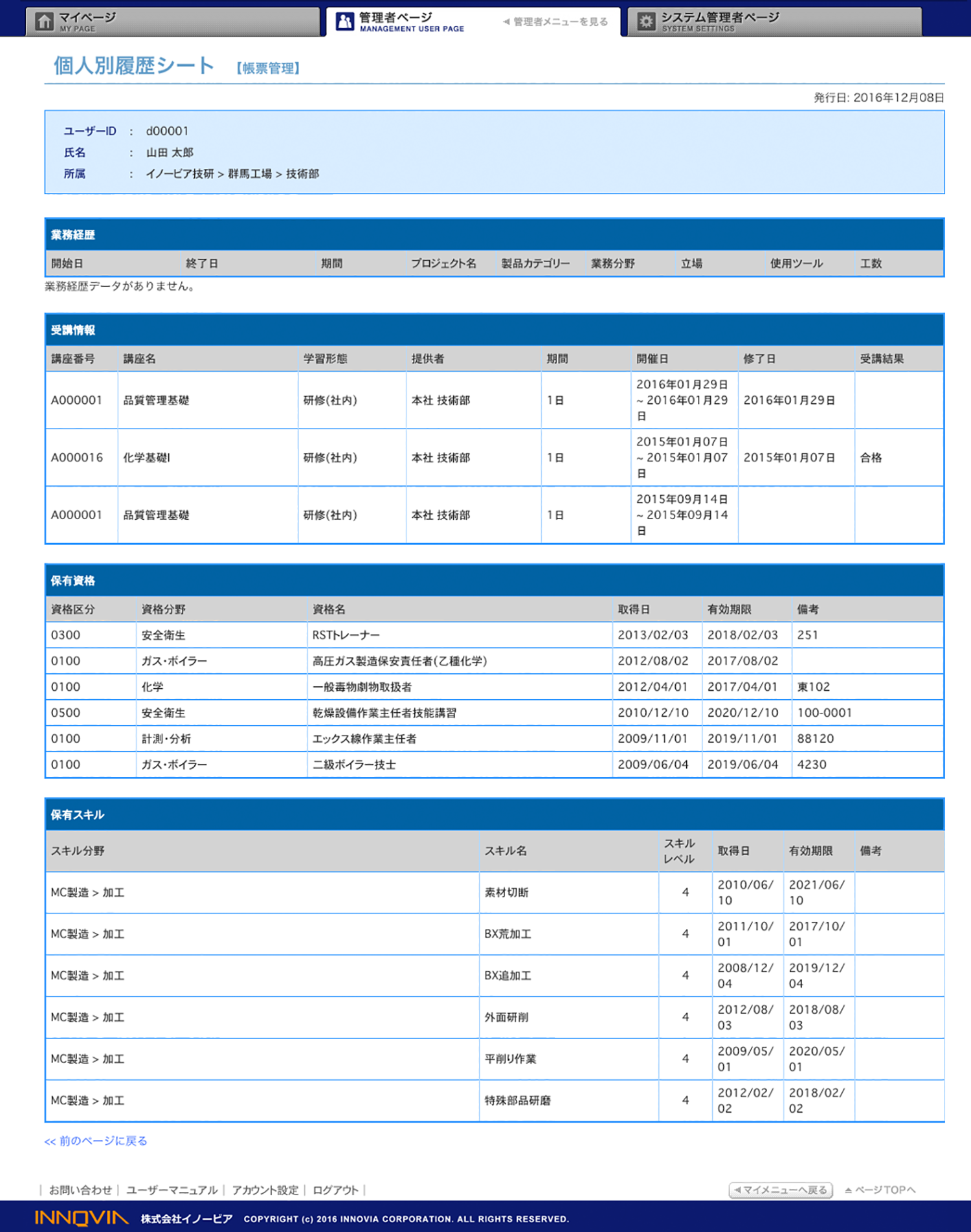
Task: Open the 管理者メニューを見る menu link
Action: (x=555, y=22)
